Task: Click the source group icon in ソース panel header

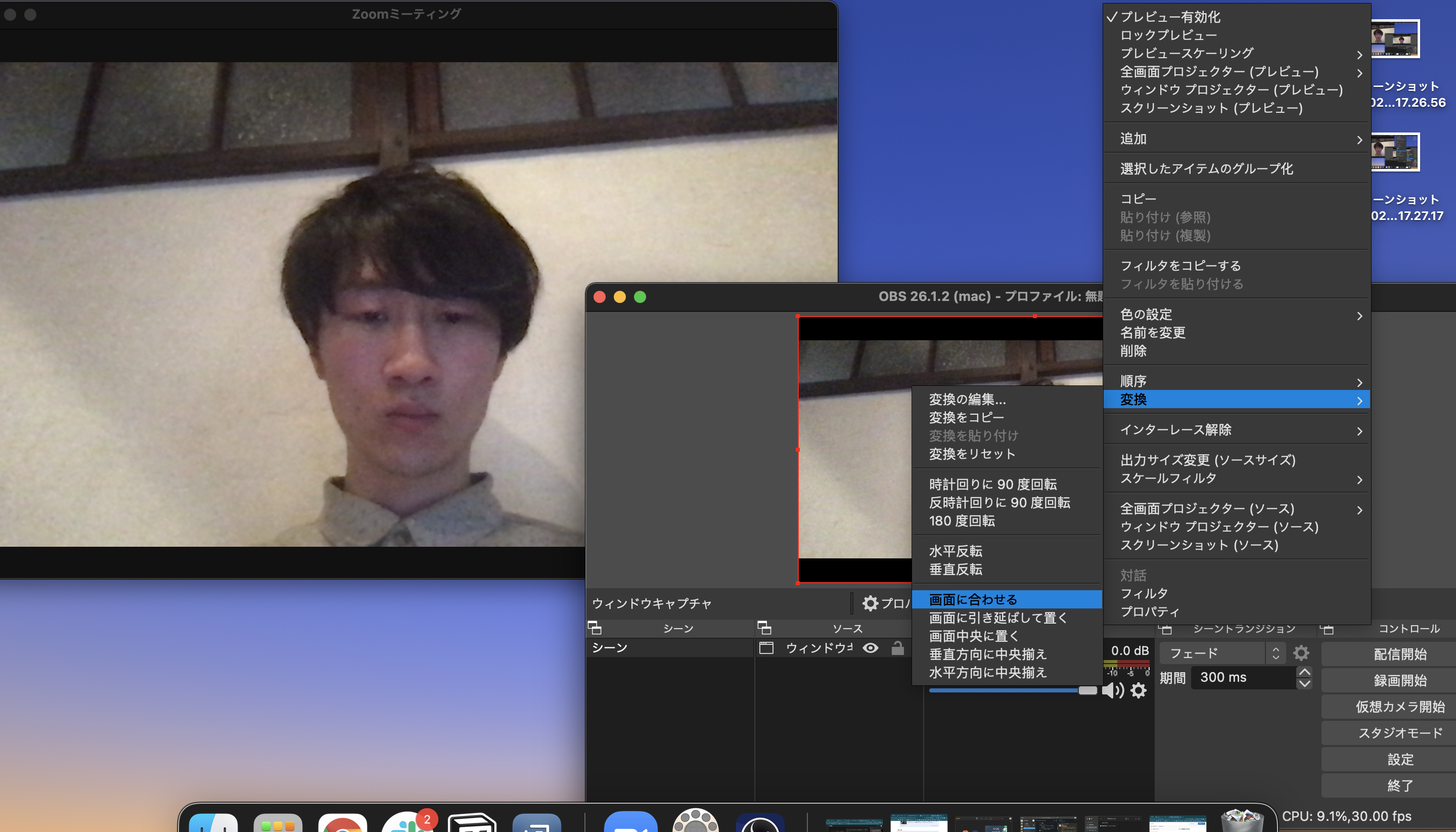Action: [x=765, y=628]
